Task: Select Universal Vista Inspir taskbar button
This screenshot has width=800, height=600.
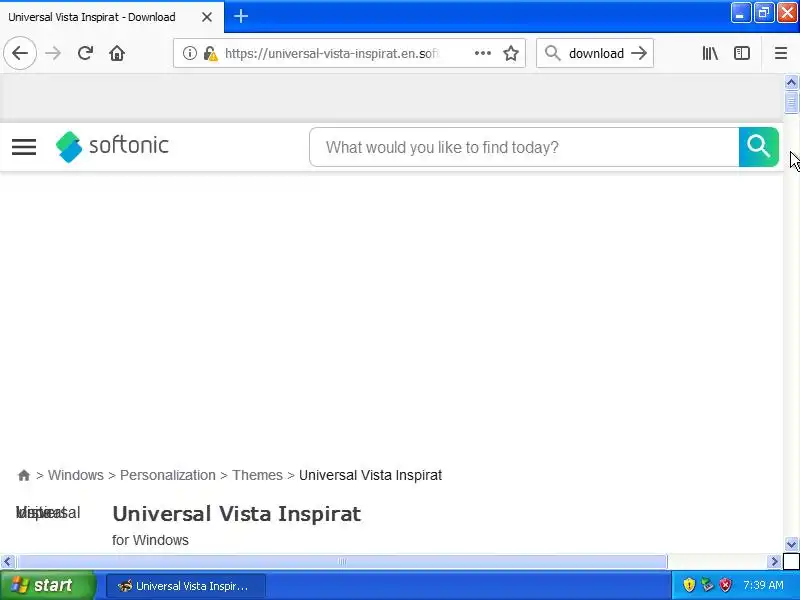Action: tap(186, 586)
